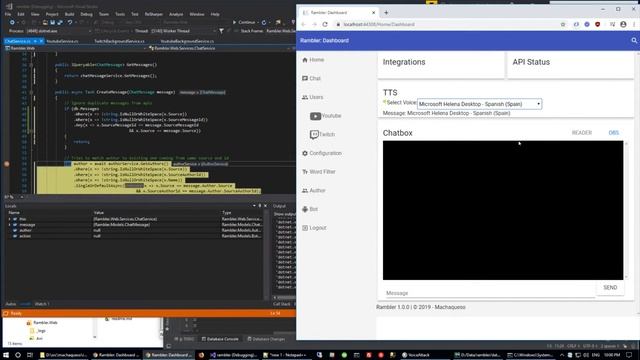
Task: Click the thread filter funnel icon
Action: [221, 31]
